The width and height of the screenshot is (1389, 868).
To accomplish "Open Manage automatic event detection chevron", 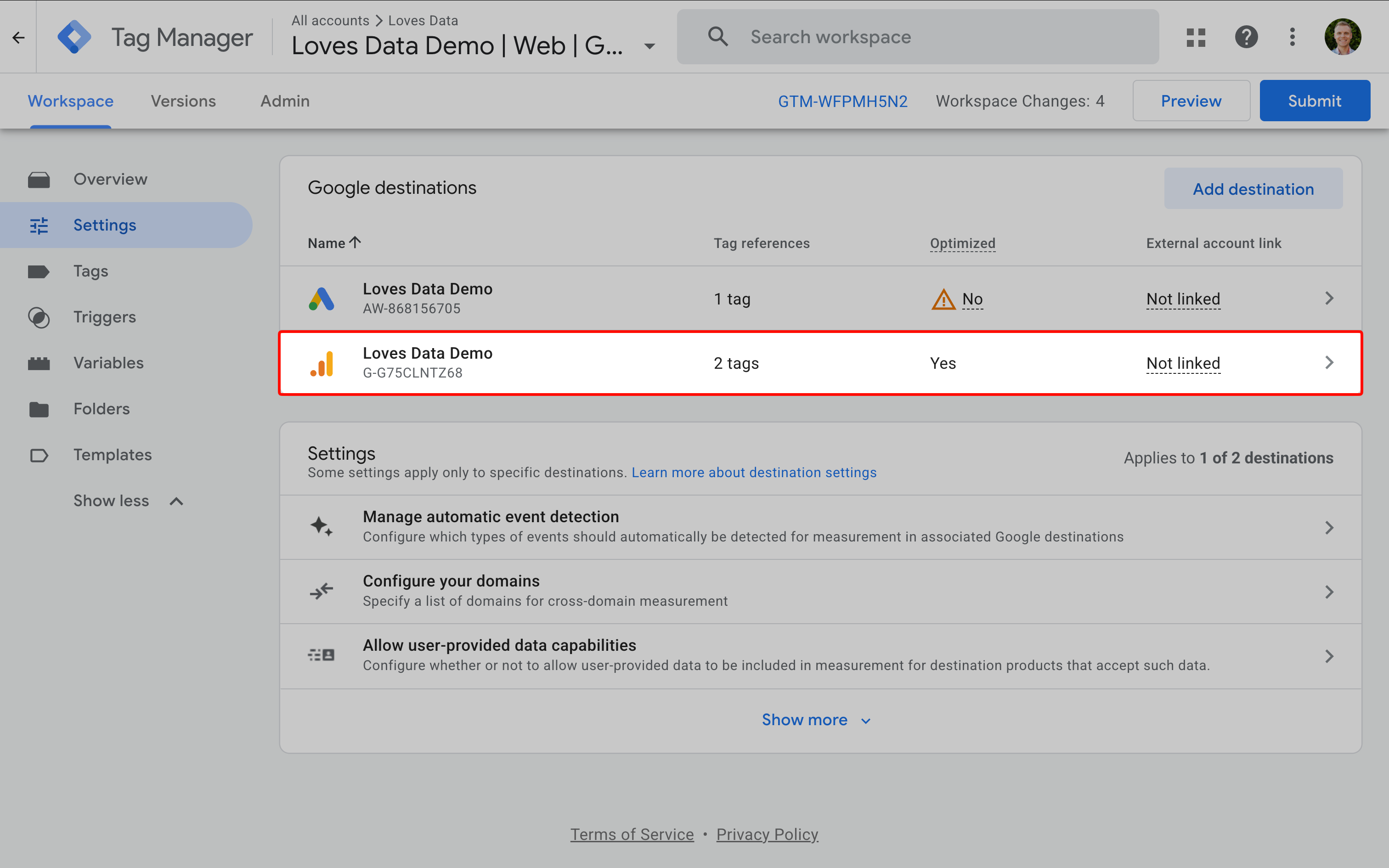I will point(1329,528).
